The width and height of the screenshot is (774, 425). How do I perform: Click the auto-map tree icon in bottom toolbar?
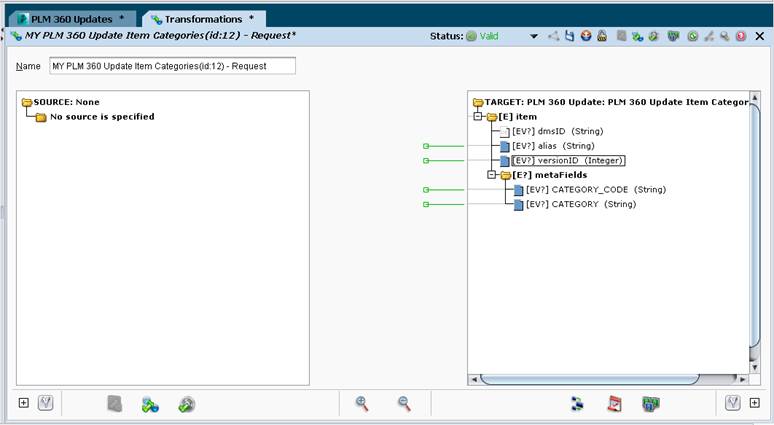577,404
